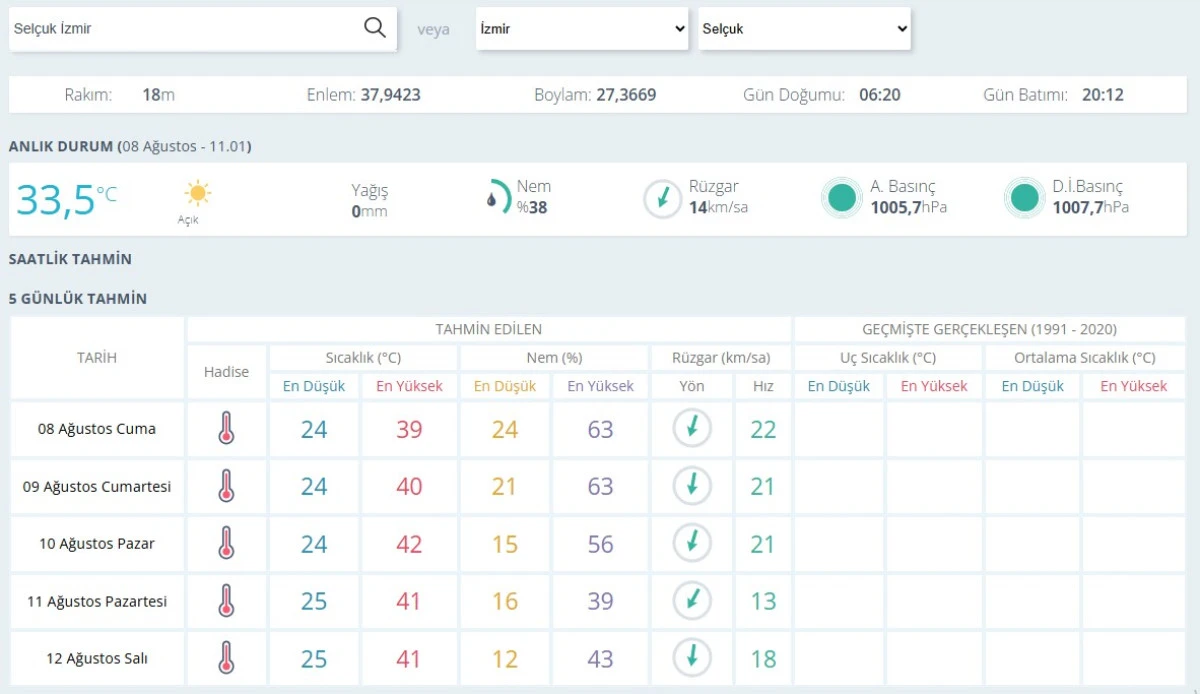The width and height of the screenshot is (1200, 694).
Task: Click the TARİH column header
Action: click(x=97, y=357)
